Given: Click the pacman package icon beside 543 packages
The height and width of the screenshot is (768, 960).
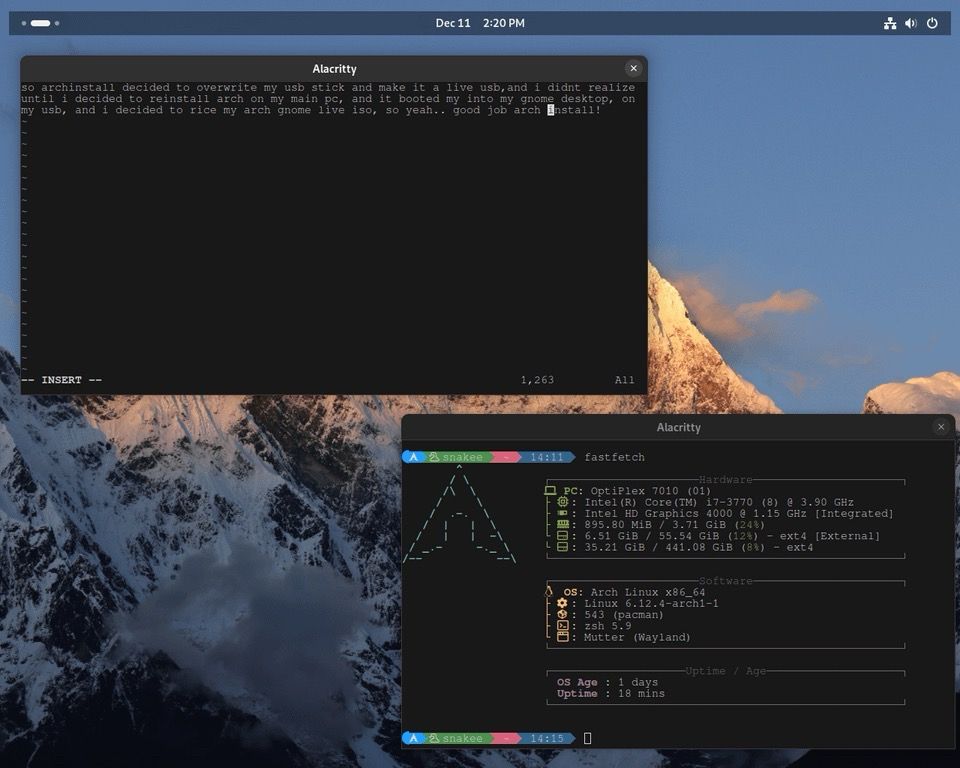Looking at the screenshot, I should (x=561, y=615).
